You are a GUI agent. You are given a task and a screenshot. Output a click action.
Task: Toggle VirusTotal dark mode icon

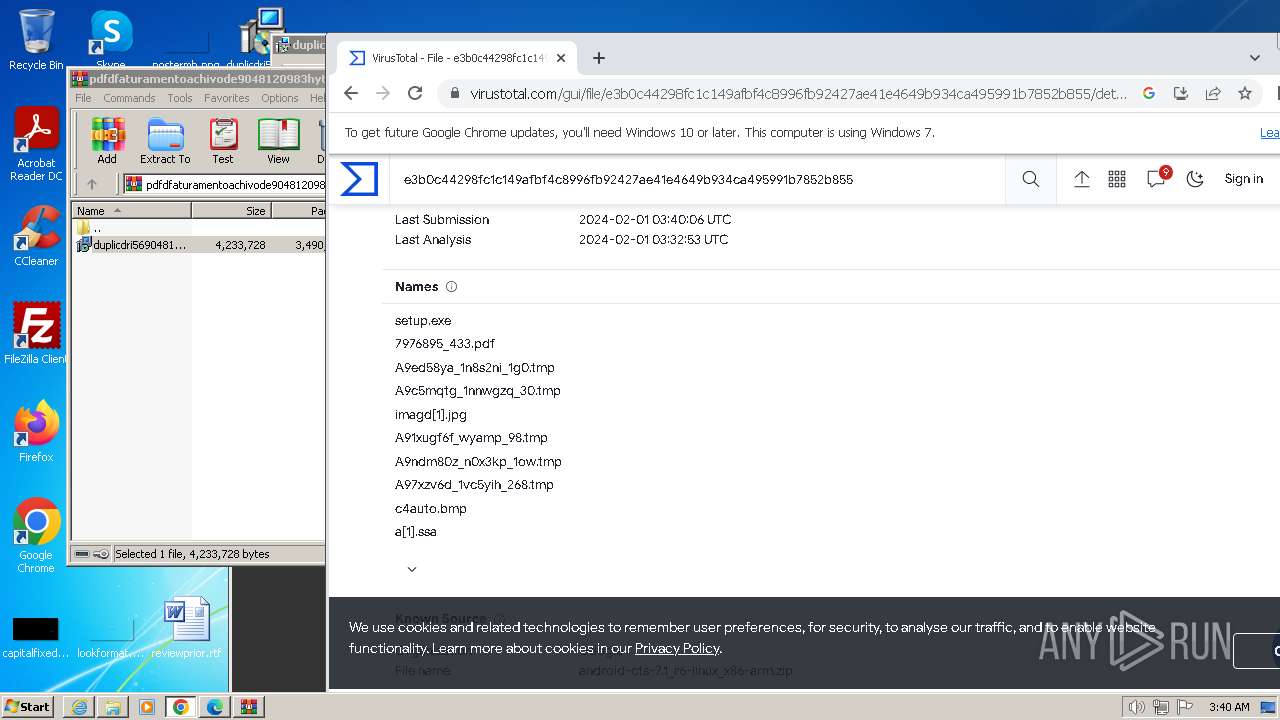pyautogui.click(x=1195, y=179)
